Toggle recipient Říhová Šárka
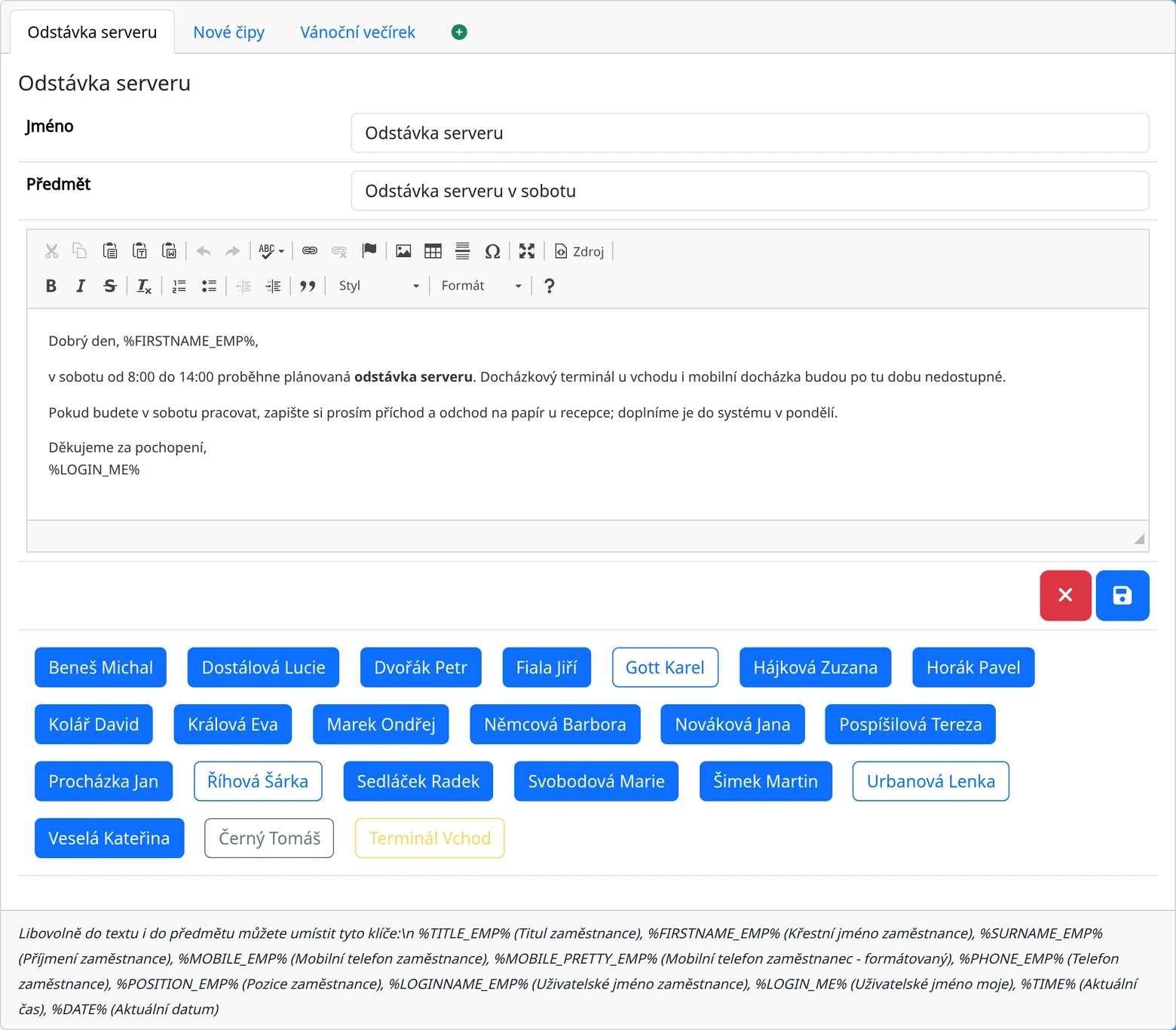 [258, 781]
